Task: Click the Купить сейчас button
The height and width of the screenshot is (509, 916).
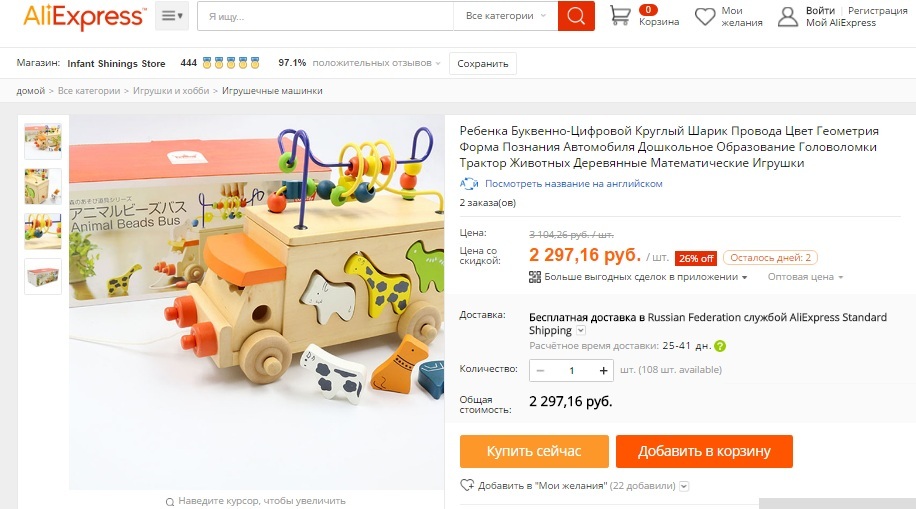Action: pos(534,451)
